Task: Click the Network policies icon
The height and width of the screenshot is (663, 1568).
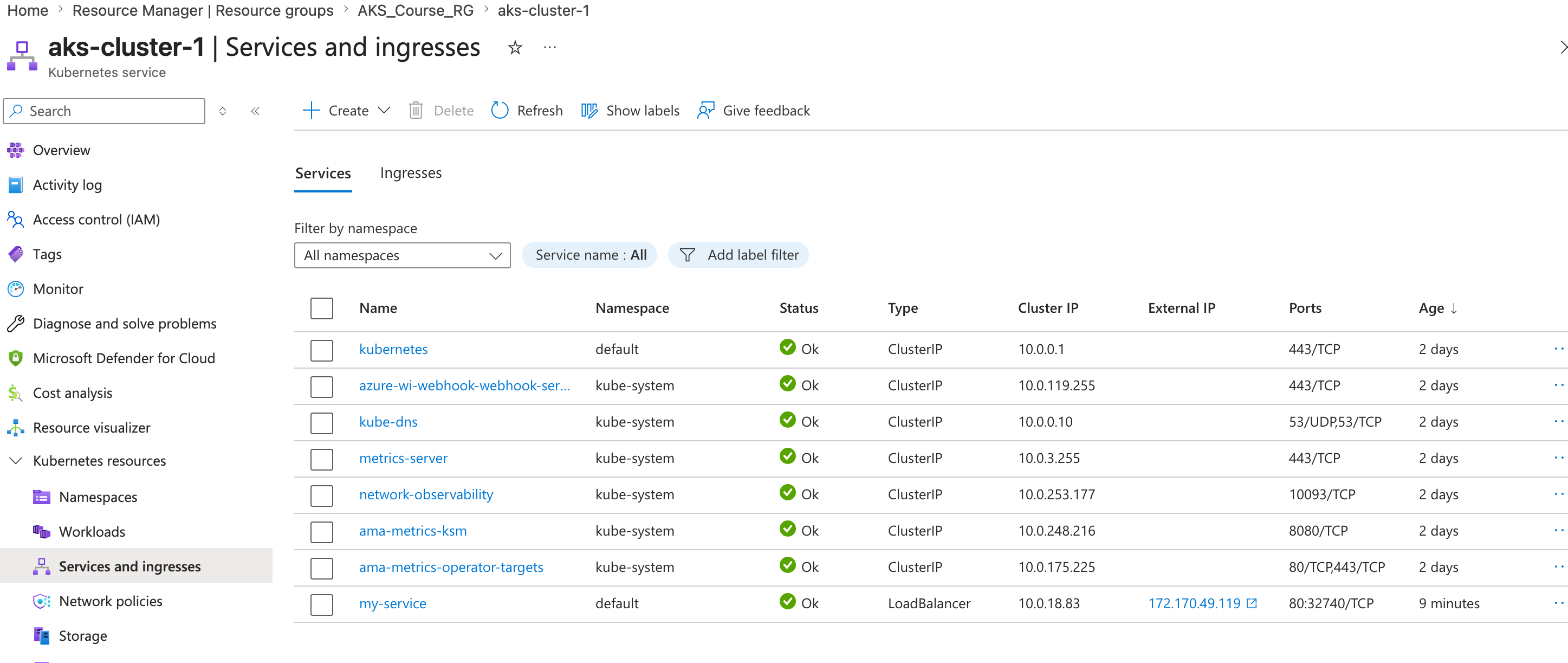Action: (x=41, y=601)
